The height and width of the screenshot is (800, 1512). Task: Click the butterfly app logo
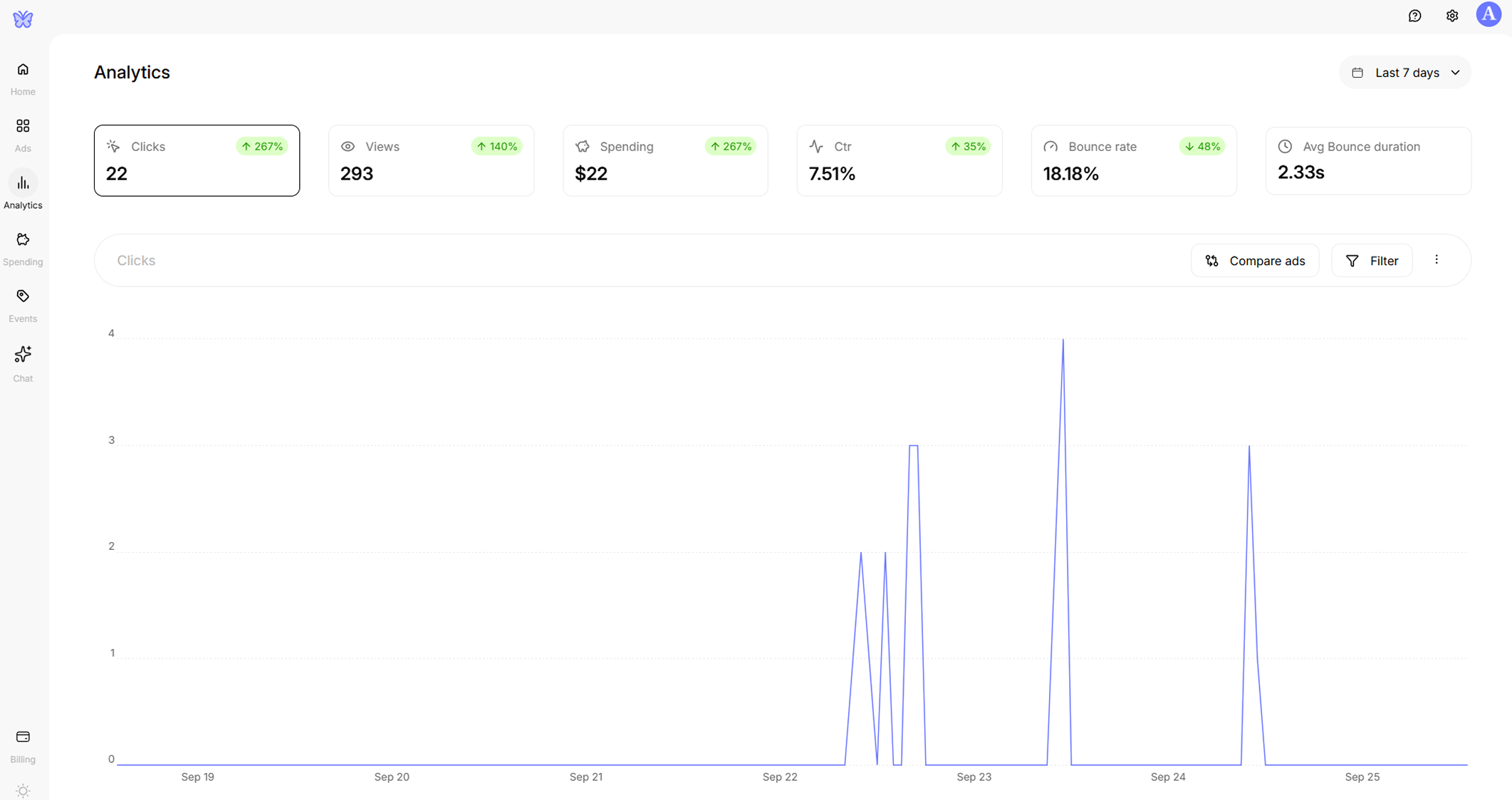(23, 19)
